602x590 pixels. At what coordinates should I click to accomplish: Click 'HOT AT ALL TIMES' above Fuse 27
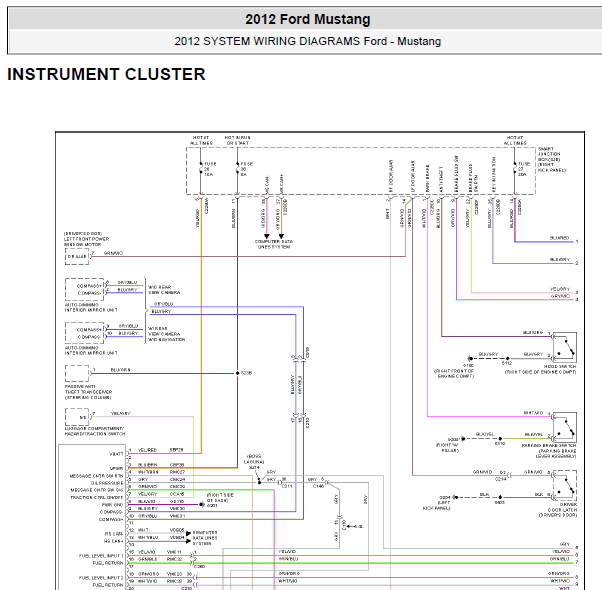coord(514,140)
